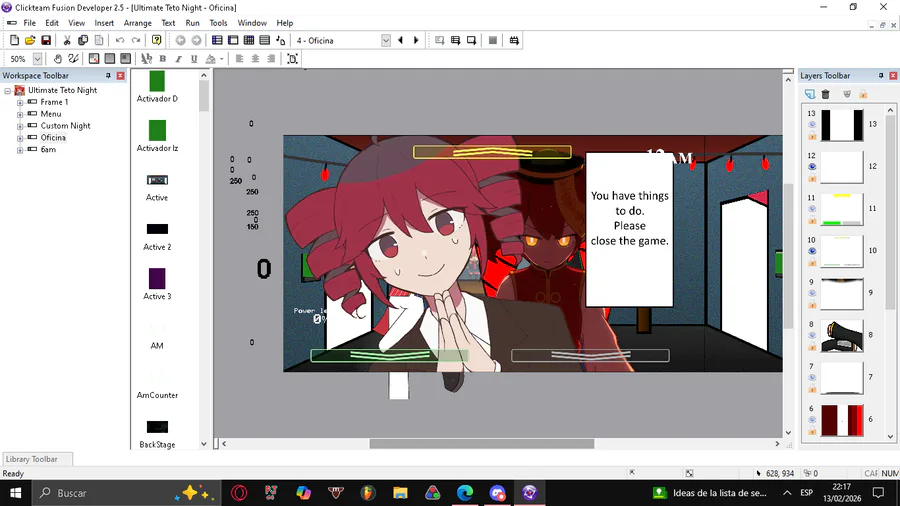
Task: Open the contextual help tool
Action: pyautogui.click(x=156, y=40)
